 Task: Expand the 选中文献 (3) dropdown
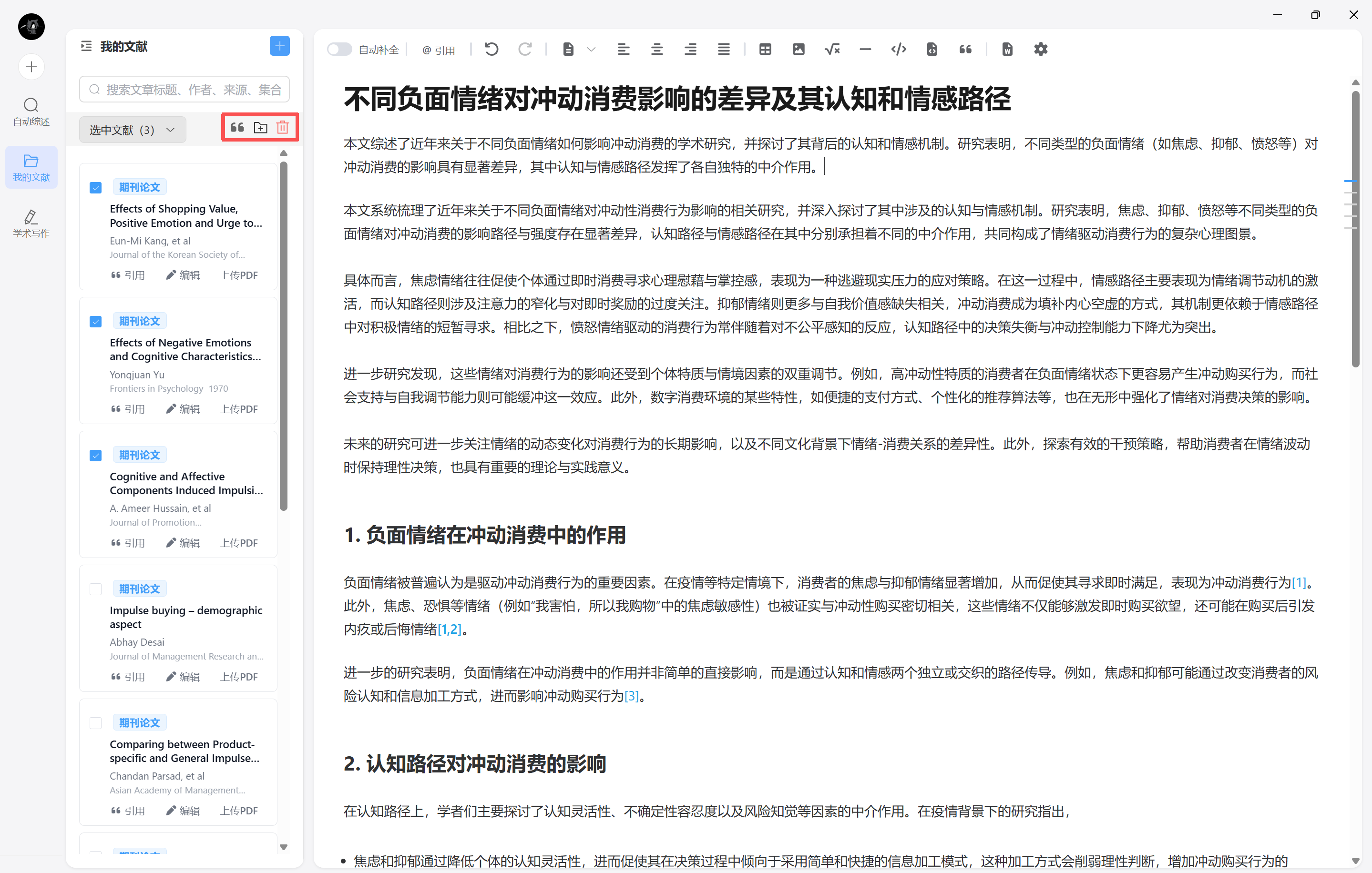[x=132, y=130]
